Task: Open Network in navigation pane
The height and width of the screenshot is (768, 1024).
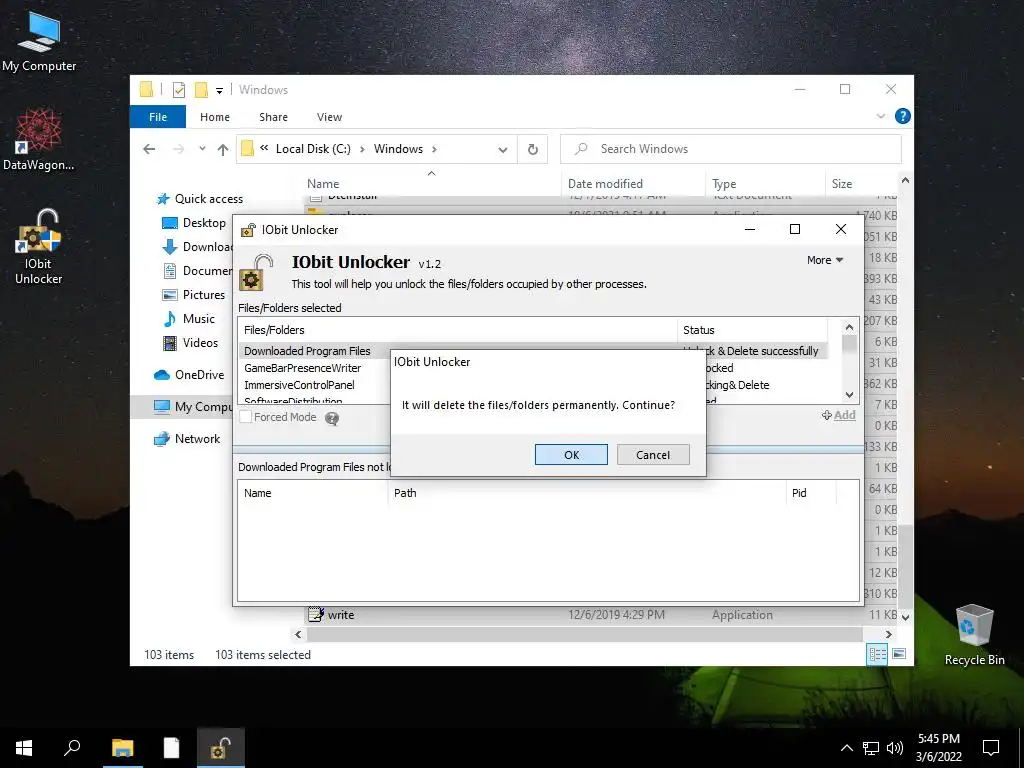Action: (187, 439)
